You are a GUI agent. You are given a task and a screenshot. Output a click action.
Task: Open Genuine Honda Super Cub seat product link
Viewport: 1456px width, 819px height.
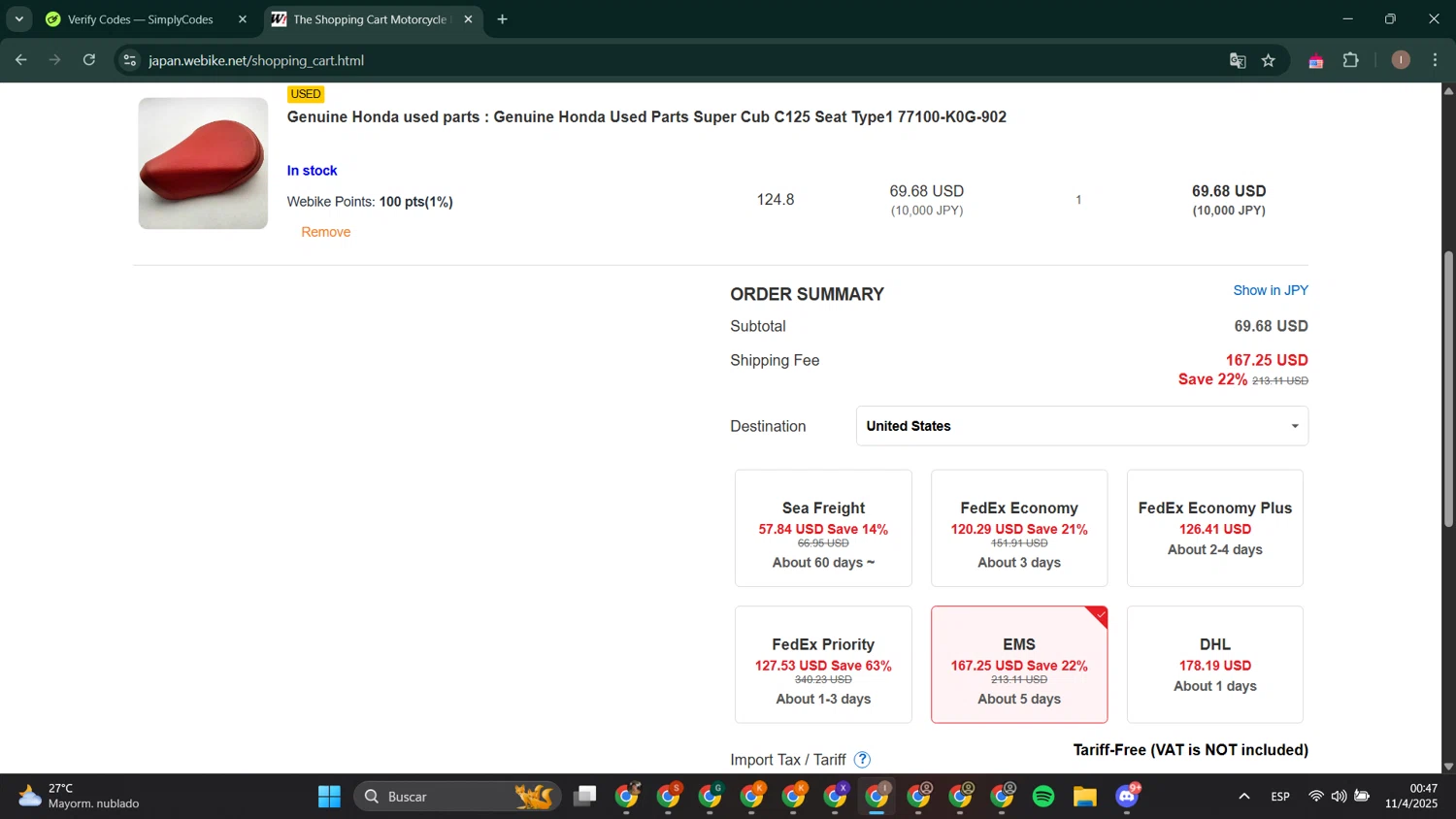pyautogui.click(x=646, y=116)
